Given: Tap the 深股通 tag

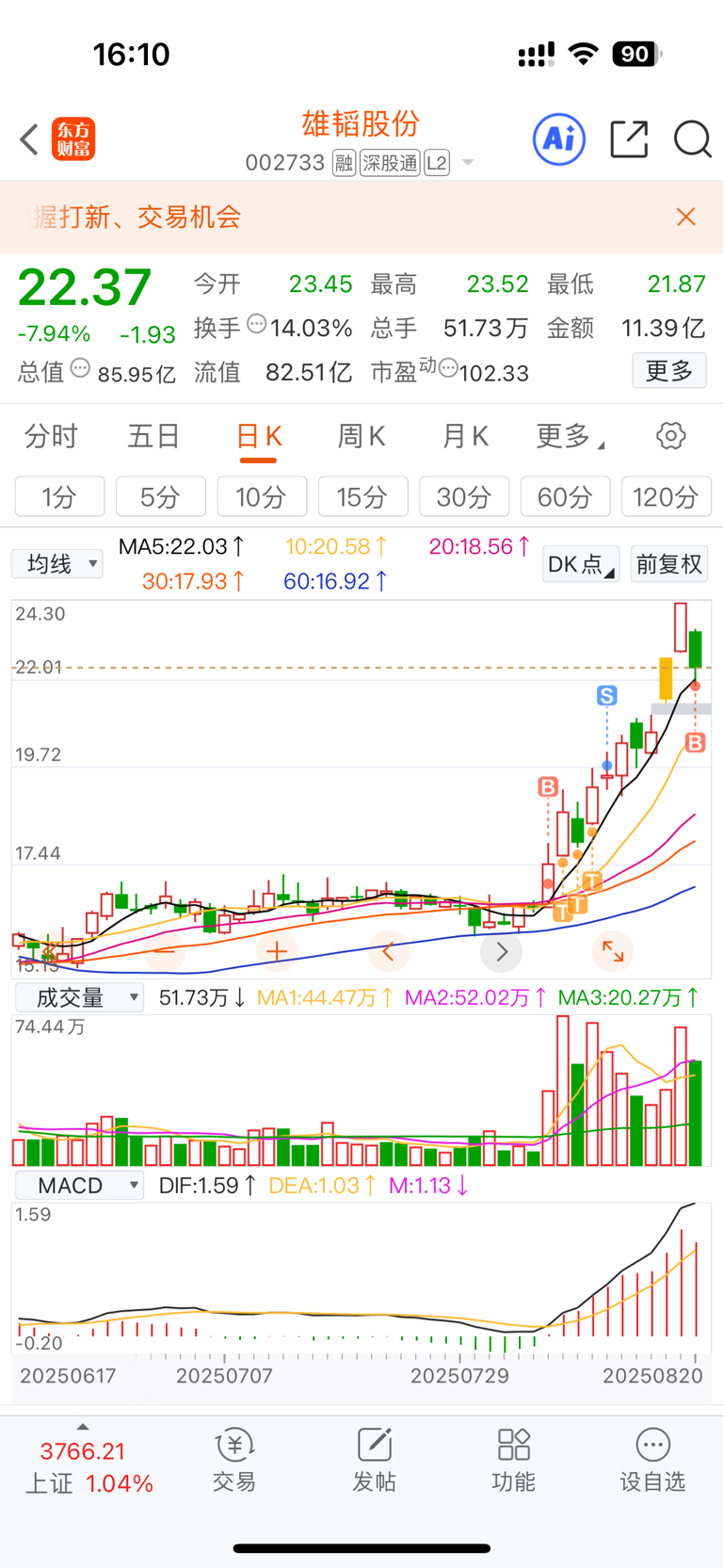Looking at the screenshot, I should point(391,164).
